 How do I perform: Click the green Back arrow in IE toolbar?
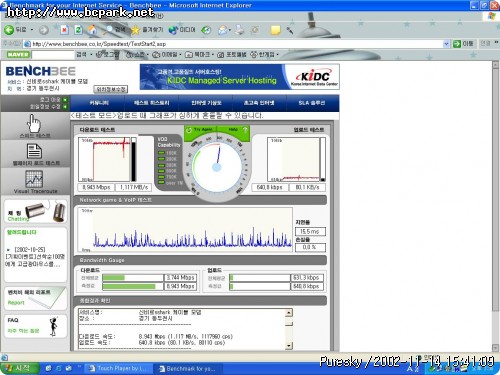(9, 30)
